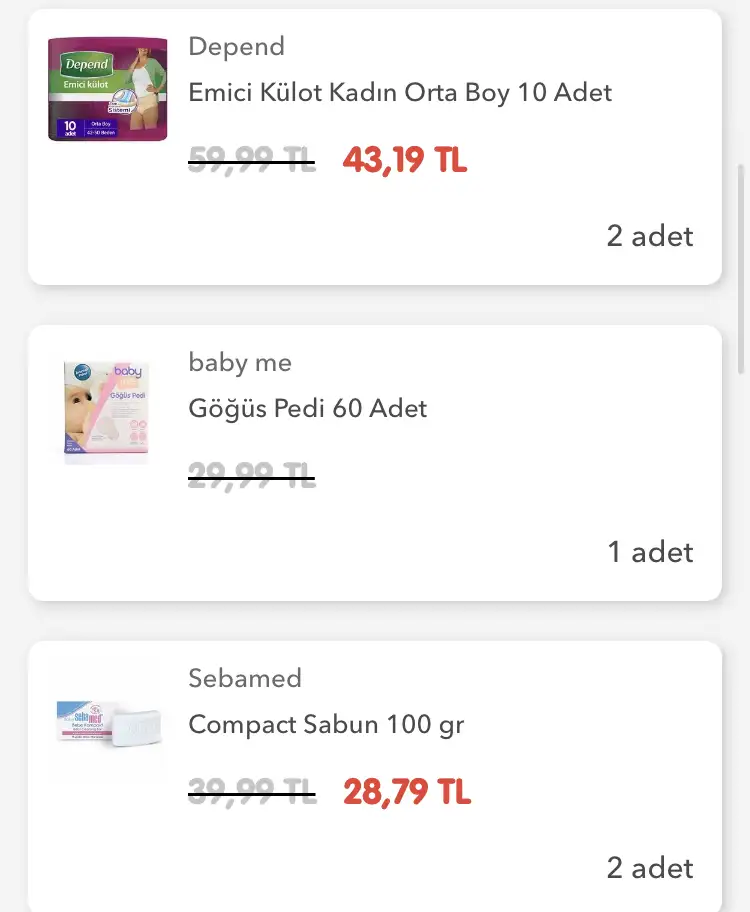Open Compact Sabun 100 gr title
This screenshot has width=750, height=912.
326,724
